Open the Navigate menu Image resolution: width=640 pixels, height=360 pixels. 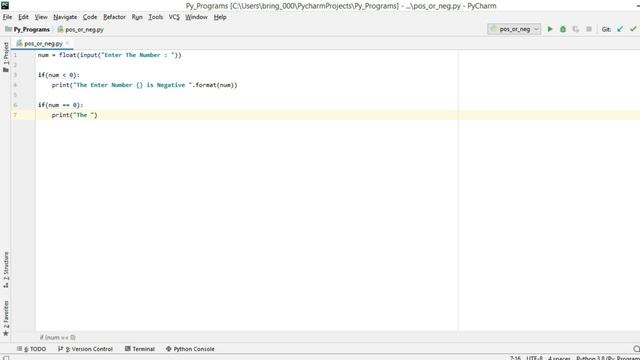(x=65, y=17)
